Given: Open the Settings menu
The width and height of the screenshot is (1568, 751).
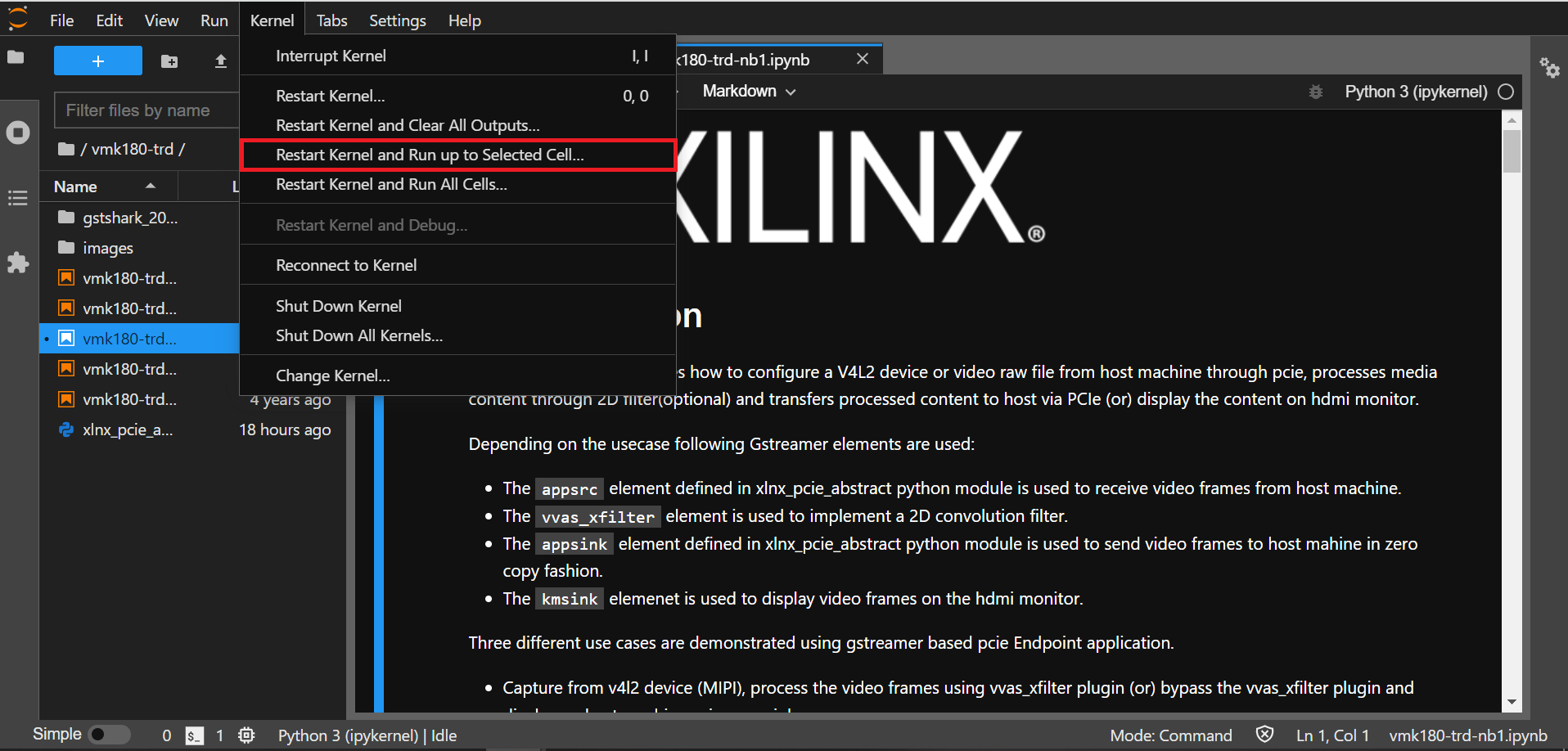Looking at the screenshot, I should (398, 20).
